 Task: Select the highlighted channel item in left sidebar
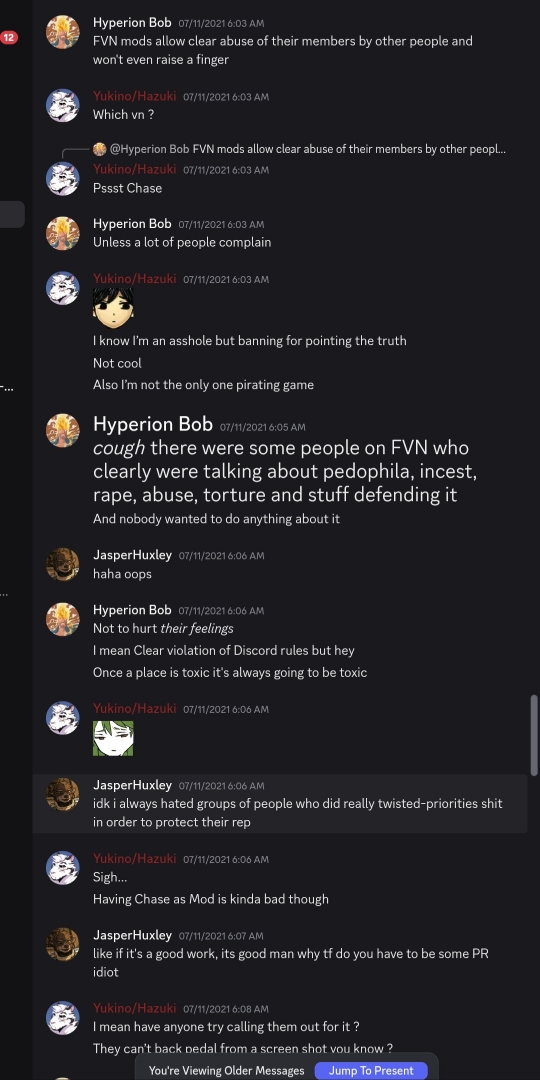click(12, 214)
